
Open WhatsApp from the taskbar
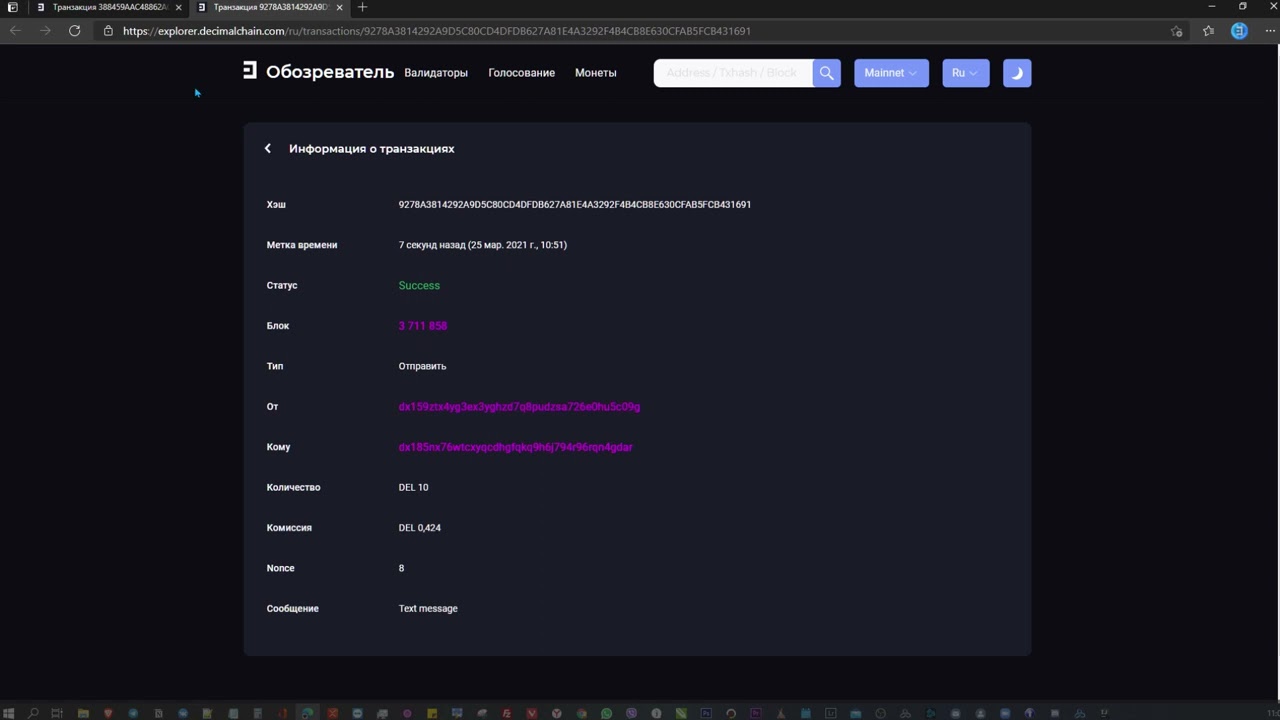606,713
